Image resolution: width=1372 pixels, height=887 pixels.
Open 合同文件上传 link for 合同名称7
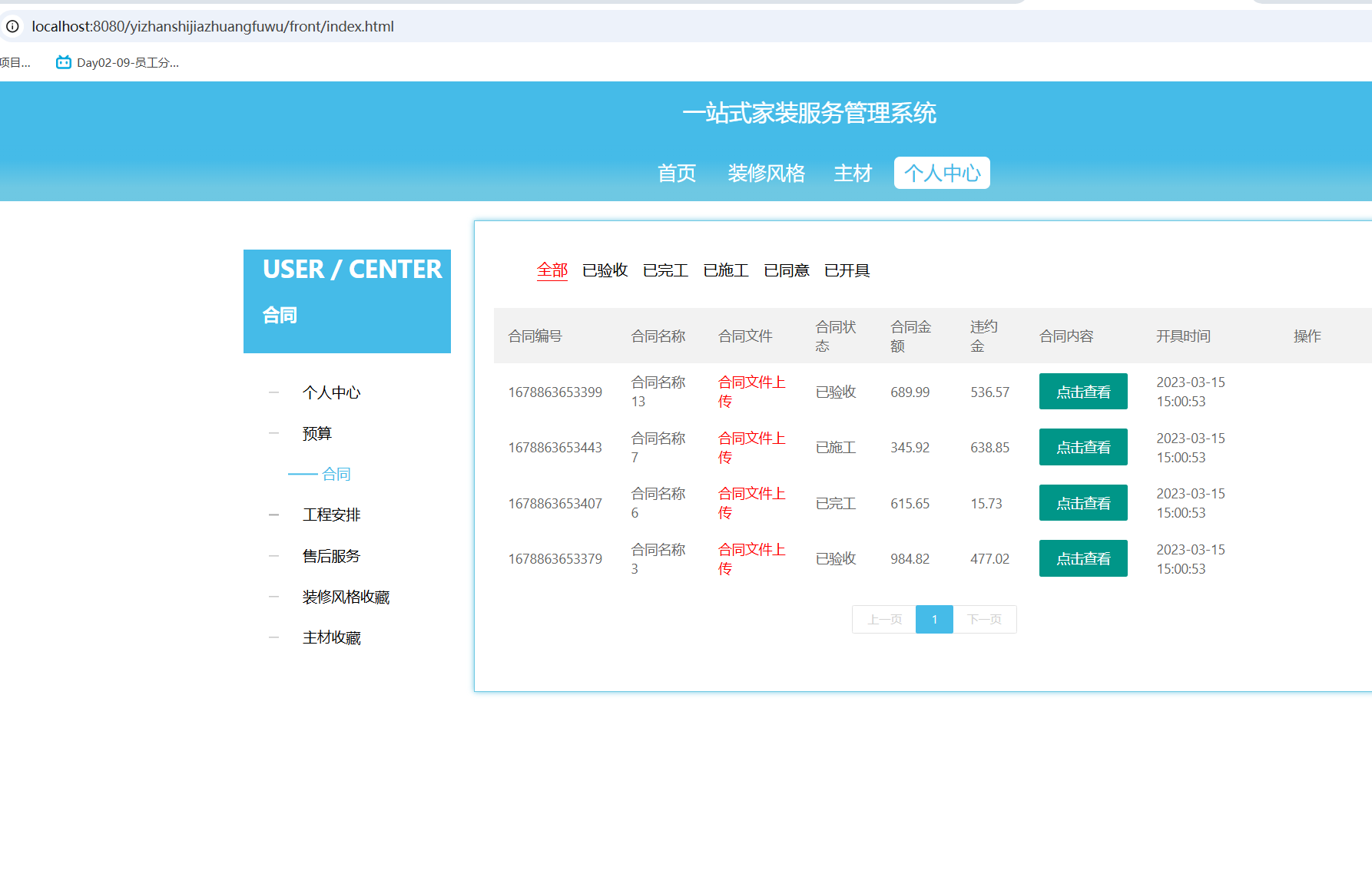(751, 448)
